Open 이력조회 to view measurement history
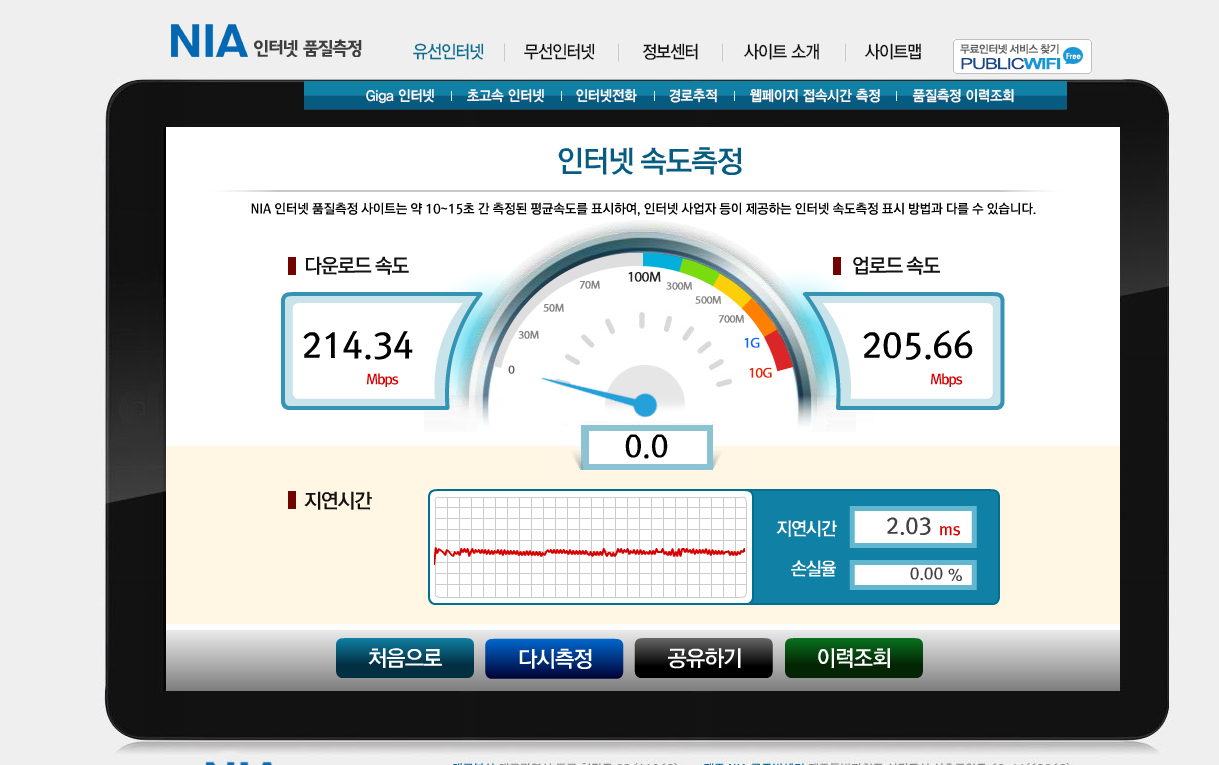The height and width of the screenshot is (765, 1219). pyautogui.click(x=853, y=658)
